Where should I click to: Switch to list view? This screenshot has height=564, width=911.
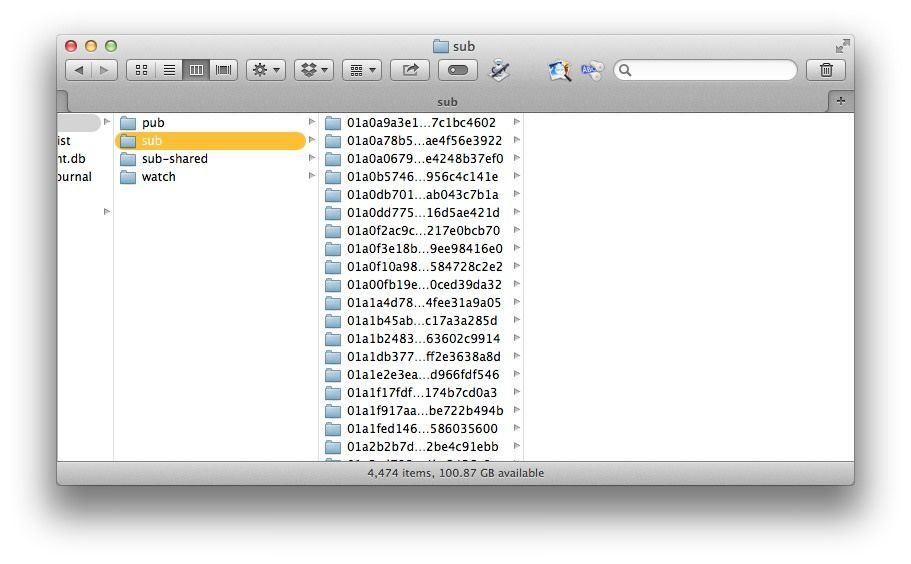point(169,70)
